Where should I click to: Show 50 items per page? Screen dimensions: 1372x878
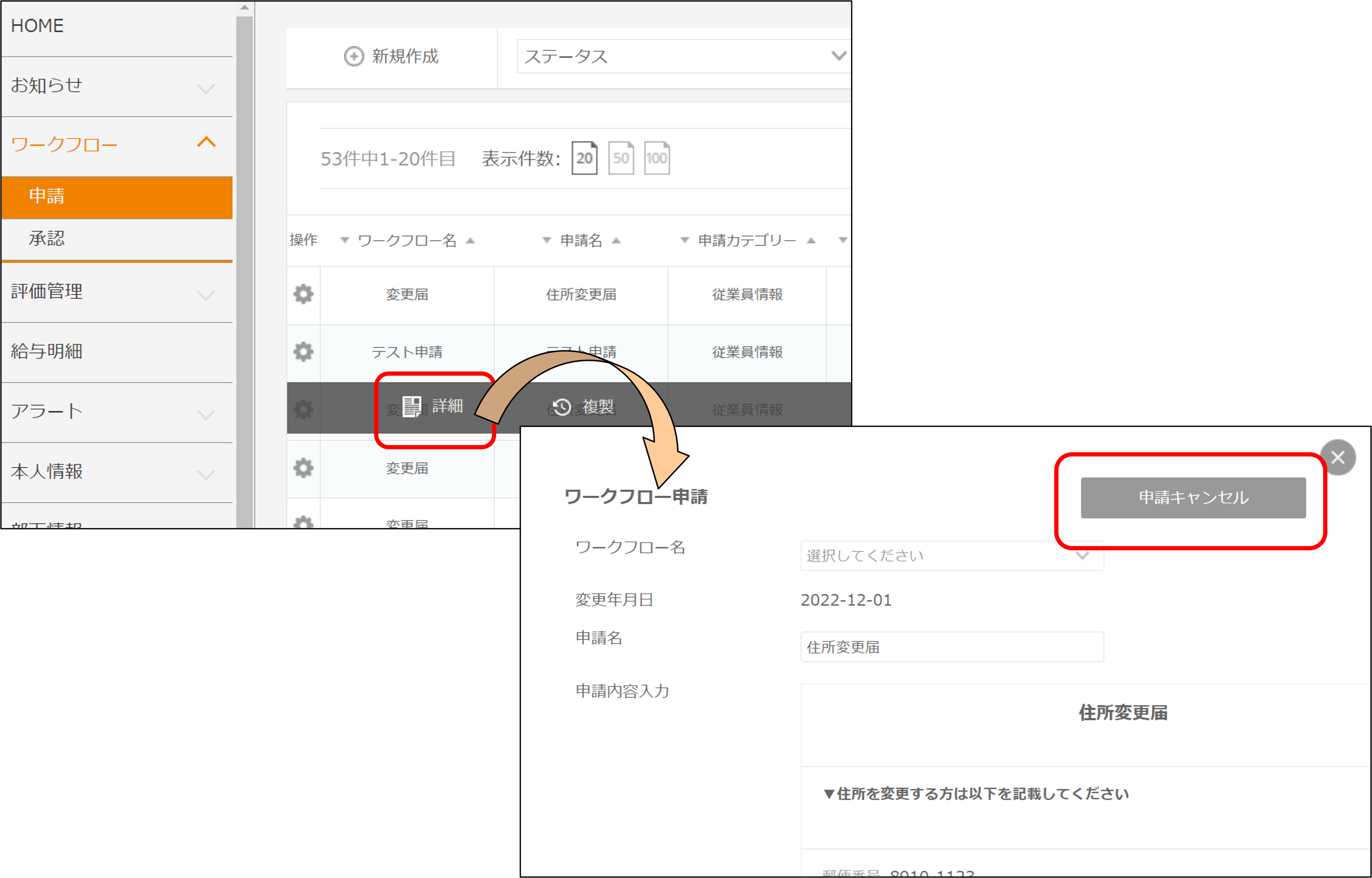click(620, 158)
